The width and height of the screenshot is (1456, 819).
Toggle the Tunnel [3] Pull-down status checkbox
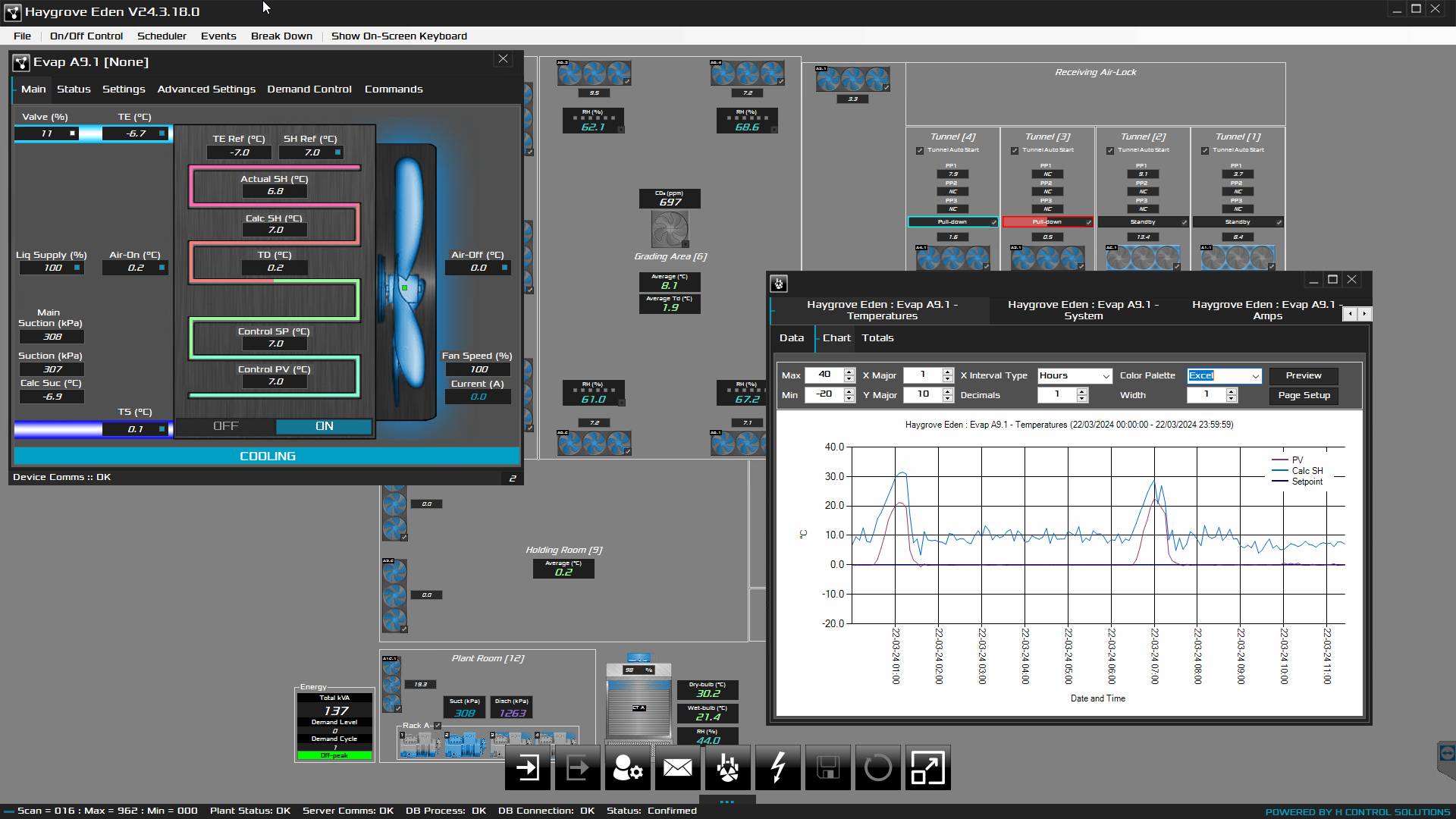coord(1089,222)
